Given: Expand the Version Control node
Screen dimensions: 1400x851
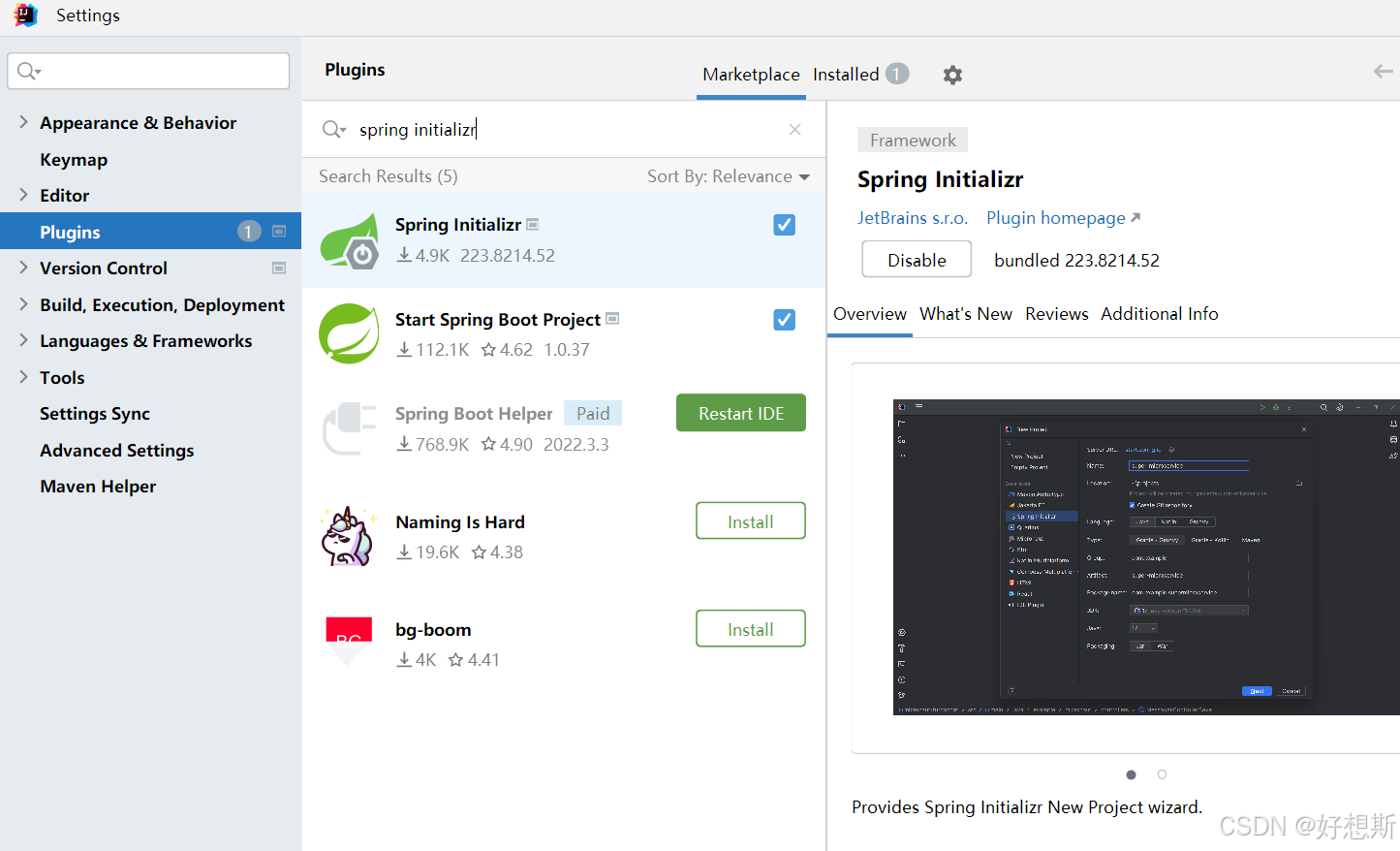Looking at the screenshot, I should (23, 268).
